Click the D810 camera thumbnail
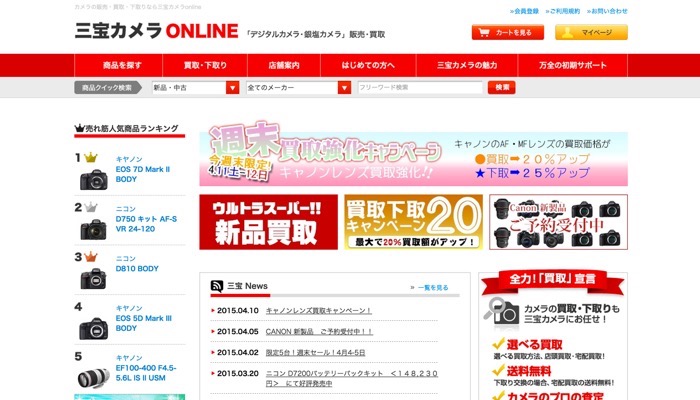 [x=93, y=279]
